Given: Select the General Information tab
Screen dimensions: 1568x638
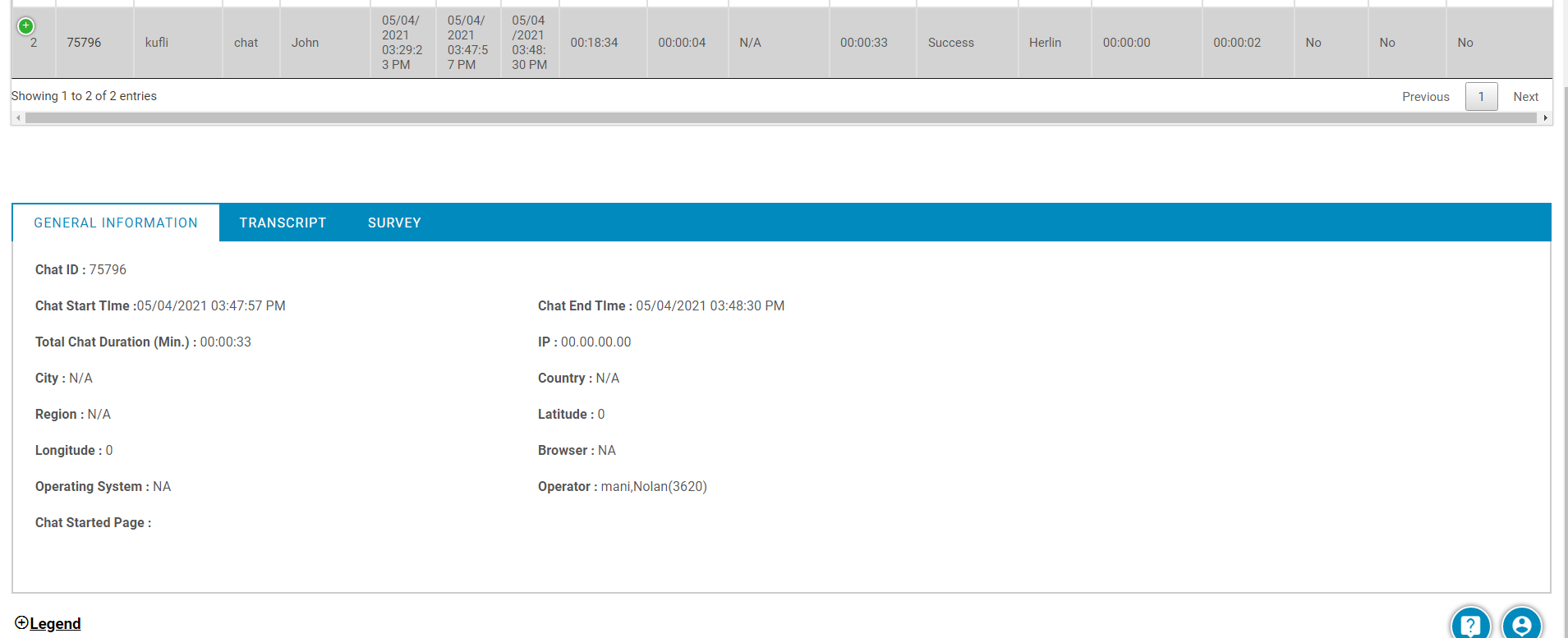Looking at the screenshot, I should point(116,223).
